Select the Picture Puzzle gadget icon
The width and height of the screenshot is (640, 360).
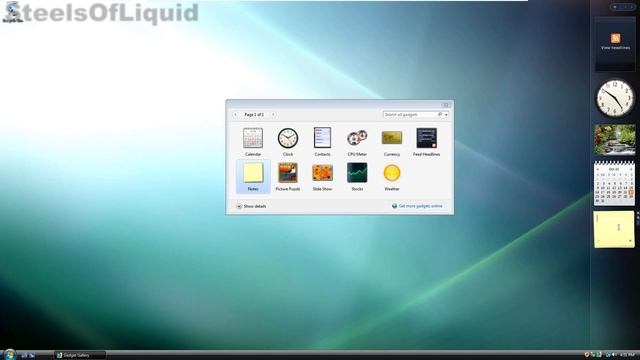(288, 173)
